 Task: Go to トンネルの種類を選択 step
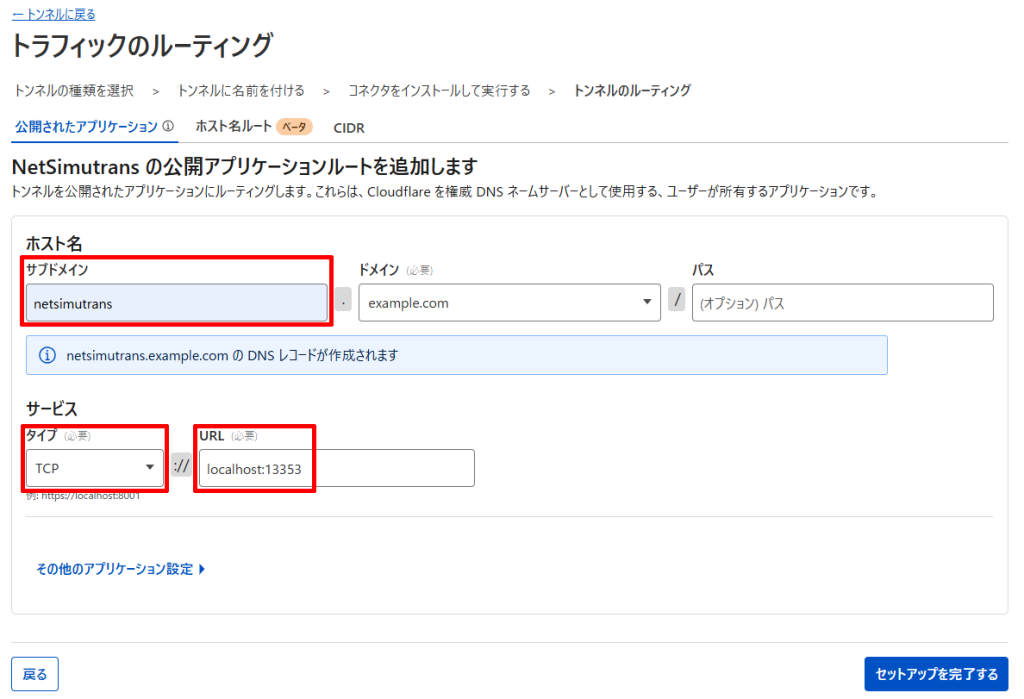tap(74, 91)
